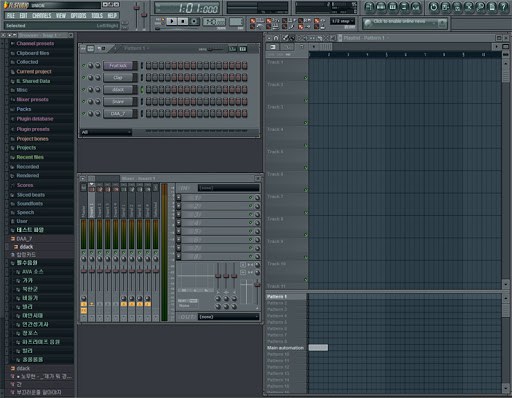Click the document project info icon in top toolbar
The image size is (512, 398).
[x=492, y=7]
